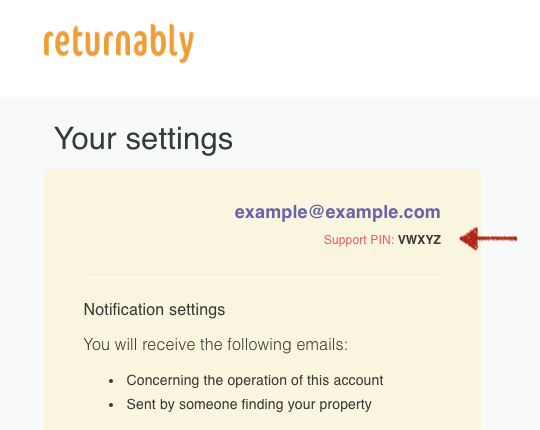This screenshot has width=540, height=430.
Task: Click the letter 'r' starting the returnably logo
Action: (x=49, y=43)
